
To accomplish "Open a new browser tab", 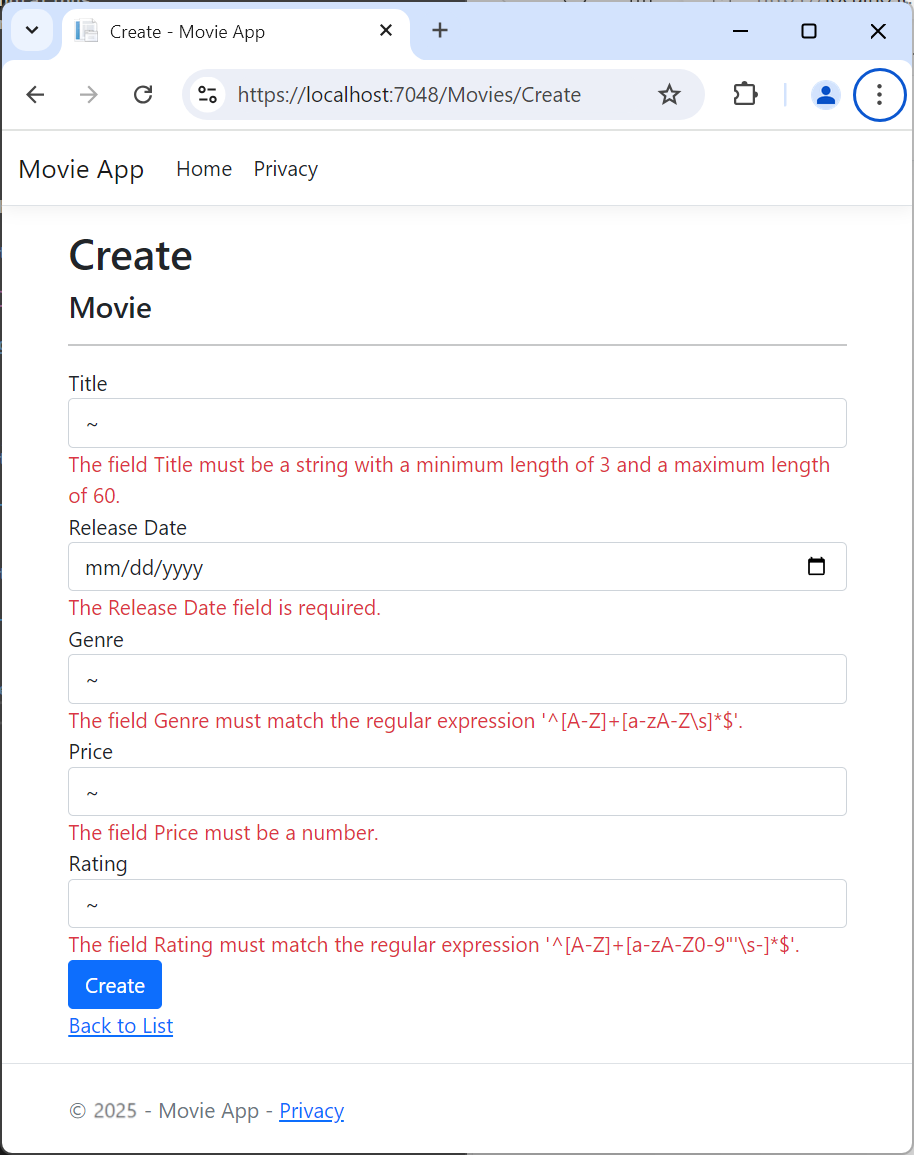I will pos(440,30).
